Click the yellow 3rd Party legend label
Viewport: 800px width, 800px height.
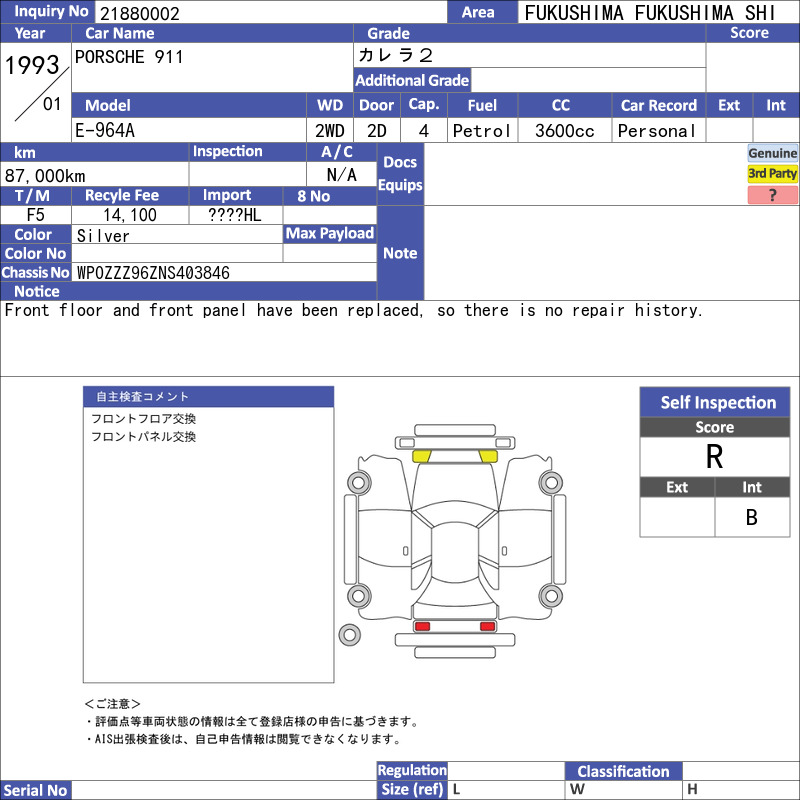pos(773,174)
